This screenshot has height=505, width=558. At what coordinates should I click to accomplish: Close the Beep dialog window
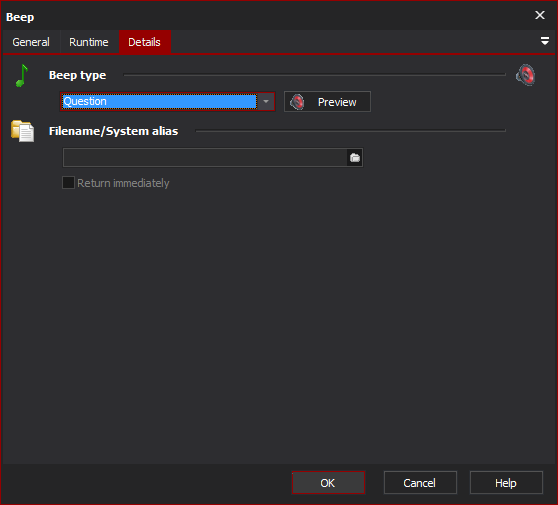[x=540, y=15]
